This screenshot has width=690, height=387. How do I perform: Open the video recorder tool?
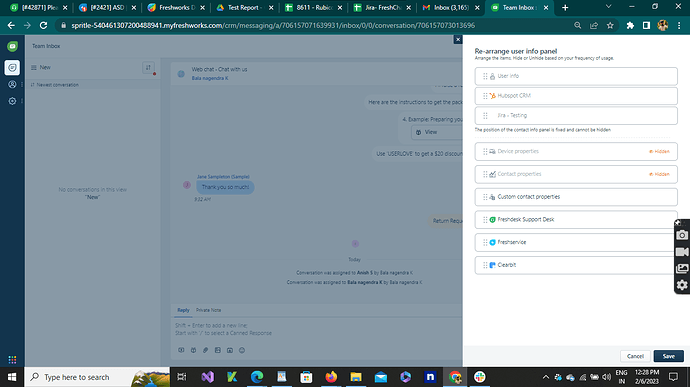point(682,252)
